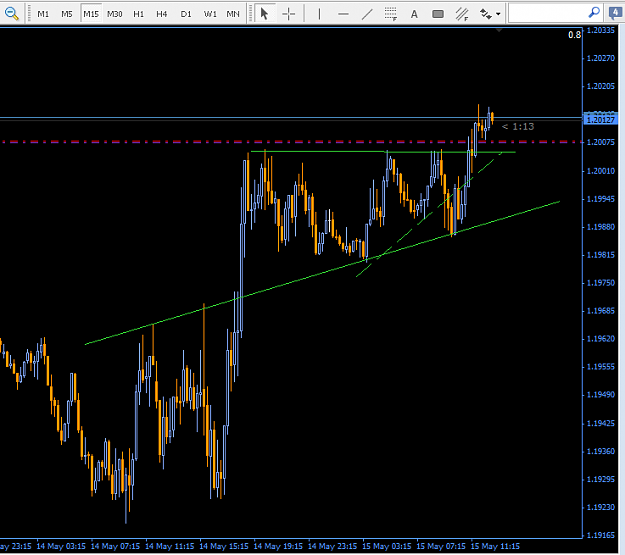Switch chart to M5 timeframe
This screenshot has width=625, height=555.
67,14
